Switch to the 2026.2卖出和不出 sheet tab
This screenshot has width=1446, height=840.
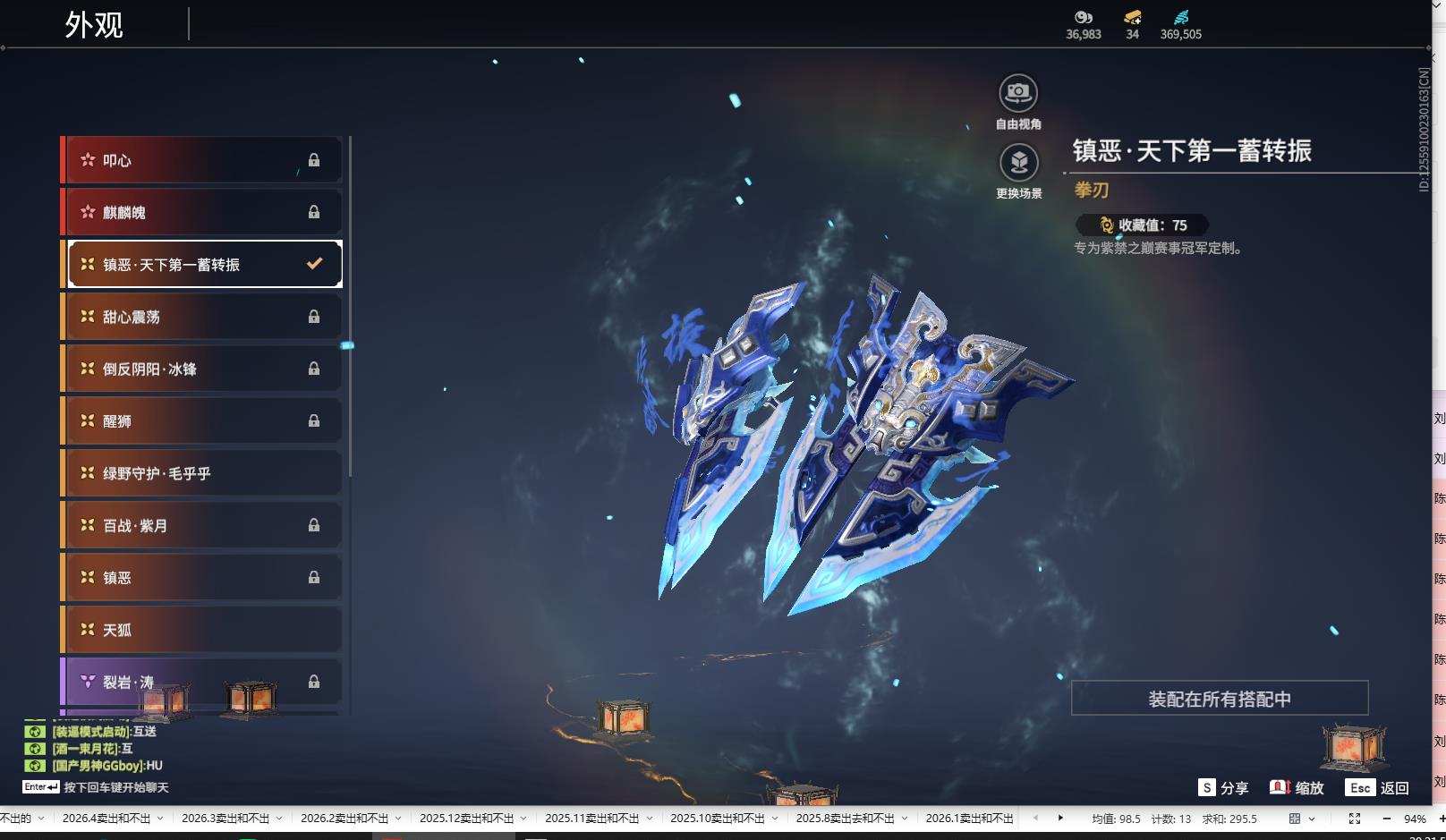pos(344,818)
